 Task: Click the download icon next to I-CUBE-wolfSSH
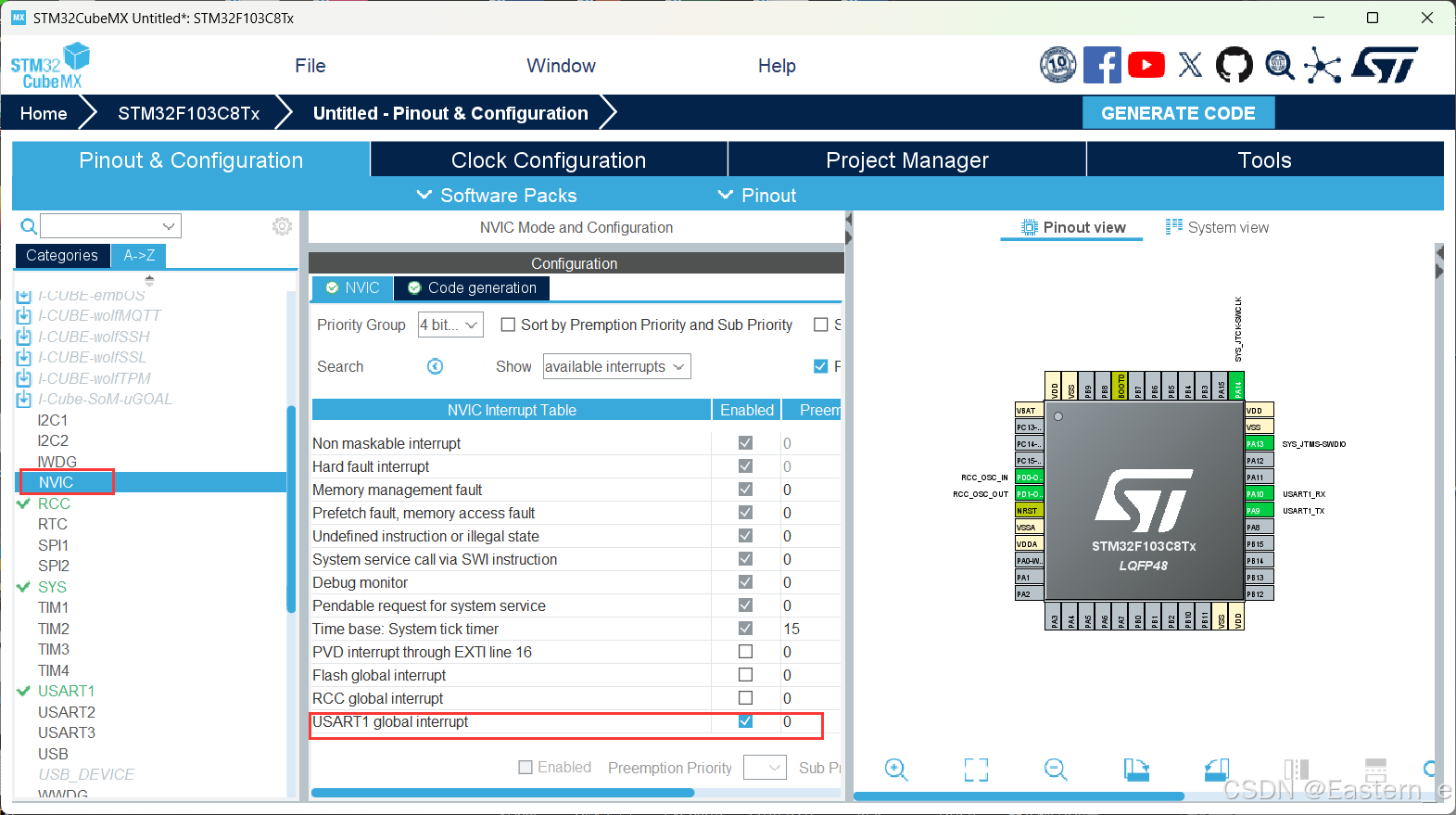24,337
